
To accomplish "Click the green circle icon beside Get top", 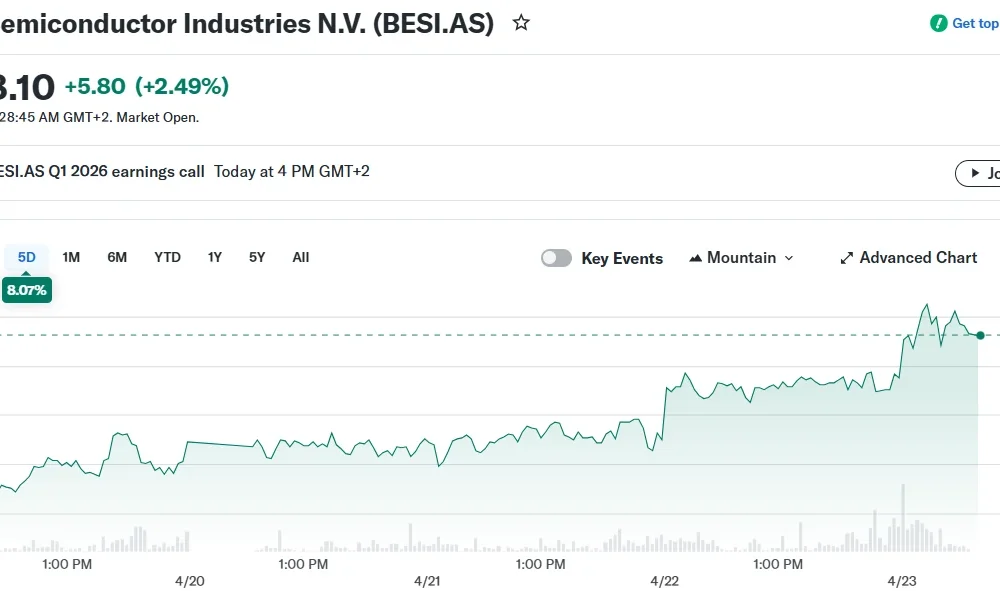I will 938,22.
